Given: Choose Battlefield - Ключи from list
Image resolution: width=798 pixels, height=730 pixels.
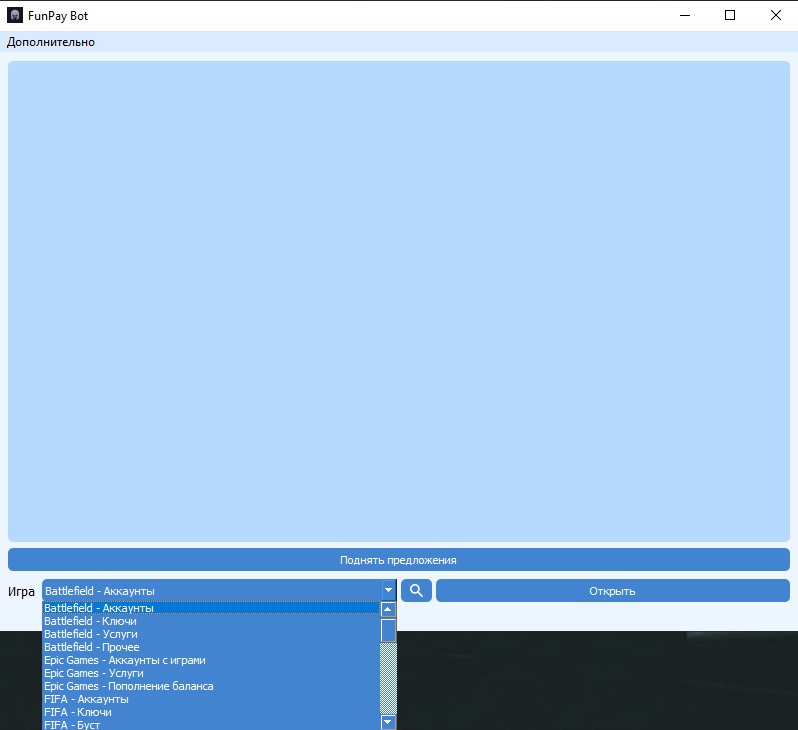Looking at the screenshot, I should 211,621.
